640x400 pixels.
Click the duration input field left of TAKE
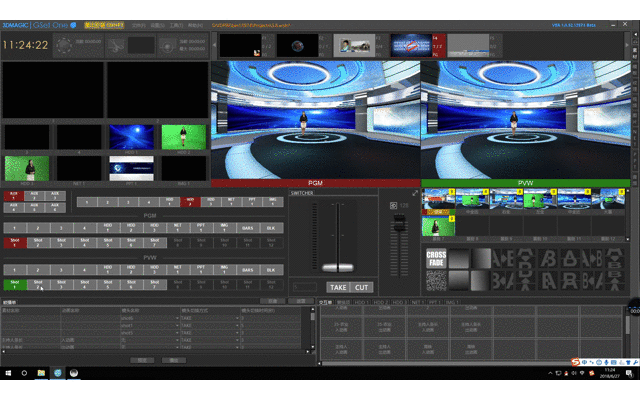point(304,287)
